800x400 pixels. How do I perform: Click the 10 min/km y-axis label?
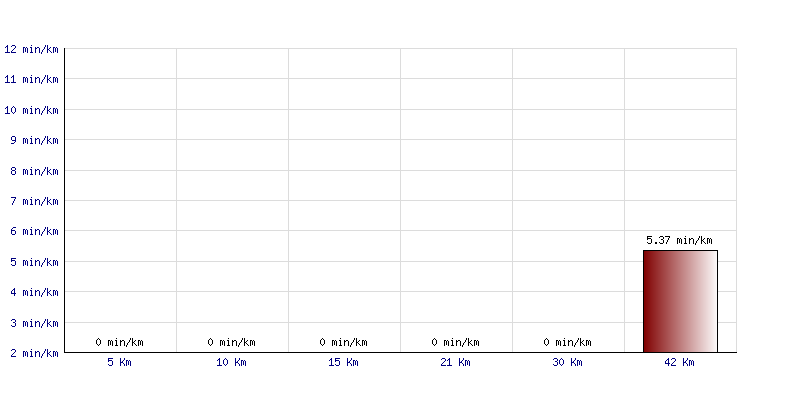coord(31,110)
